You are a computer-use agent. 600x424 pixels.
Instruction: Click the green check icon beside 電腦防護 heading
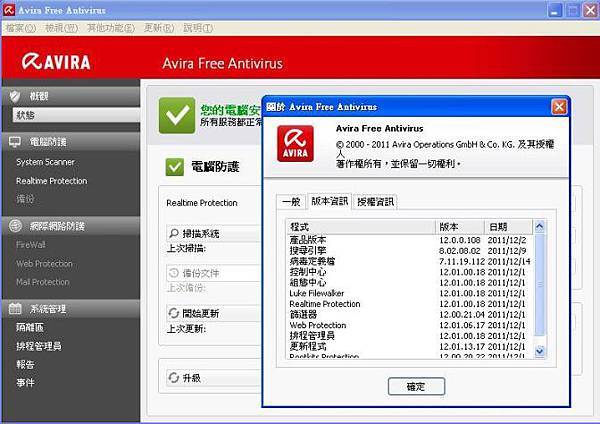[174, 167]
